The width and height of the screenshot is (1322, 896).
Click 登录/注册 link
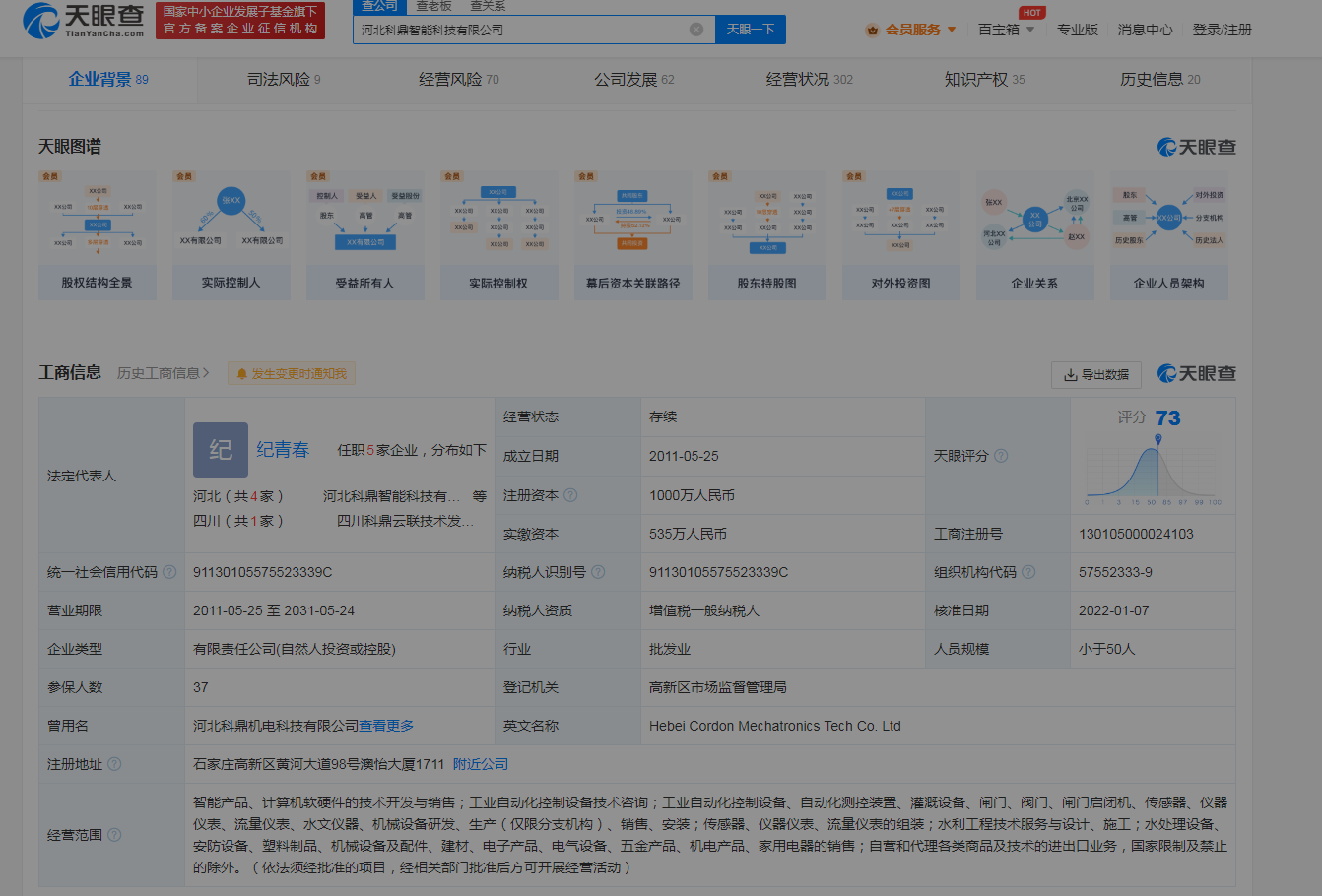click(1222, 30)
